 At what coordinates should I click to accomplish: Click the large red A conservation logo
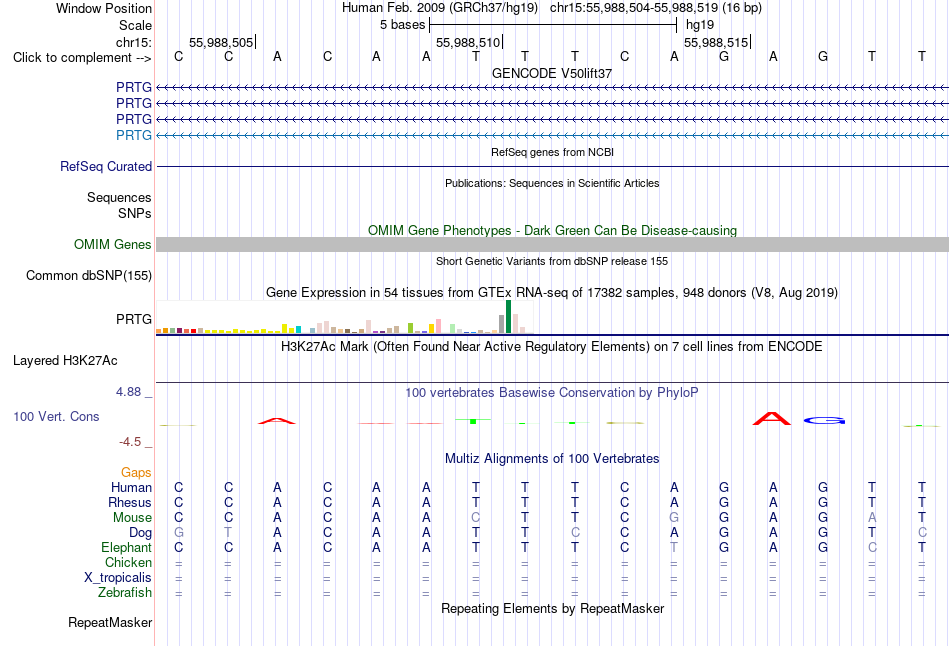pos(772,419)
